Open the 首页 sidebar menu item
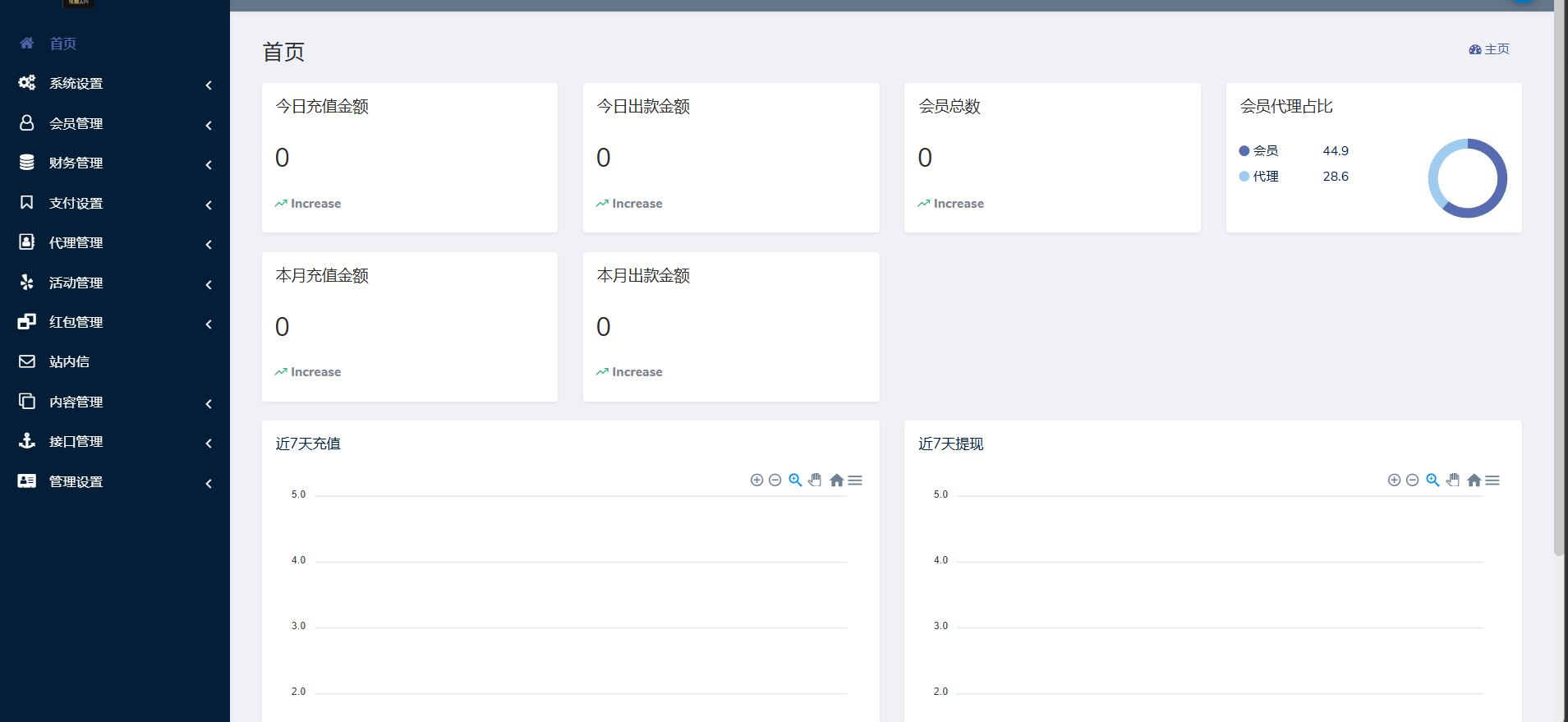The image size is (1568, 722). point(115,44)
